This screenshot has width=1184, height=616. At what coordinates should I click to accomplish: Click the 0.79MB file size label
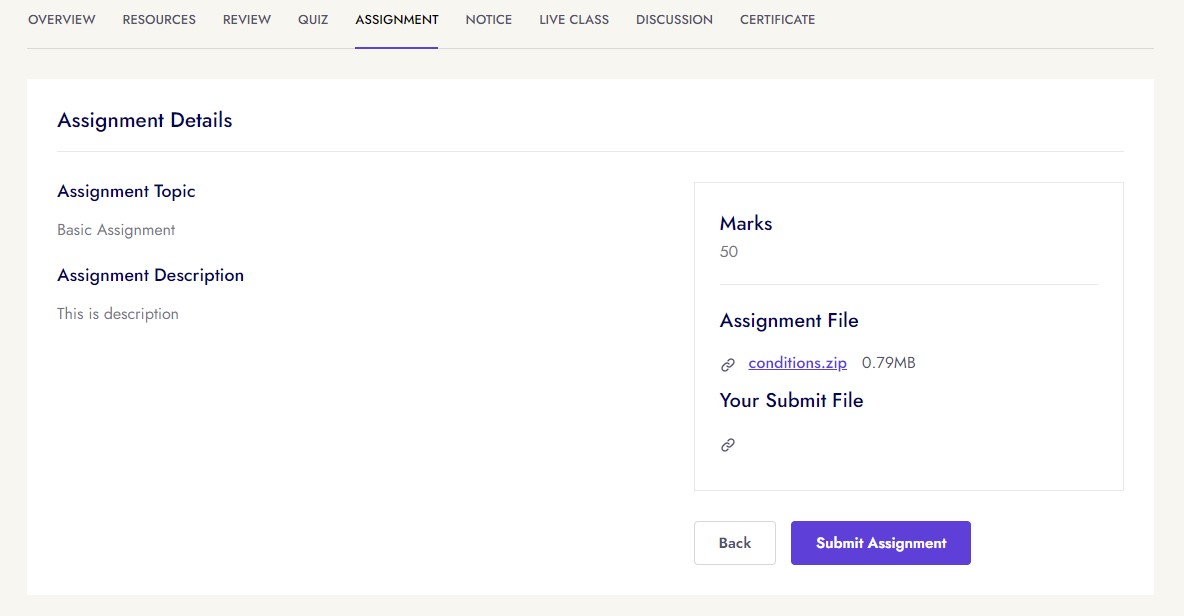click(888, 363)
